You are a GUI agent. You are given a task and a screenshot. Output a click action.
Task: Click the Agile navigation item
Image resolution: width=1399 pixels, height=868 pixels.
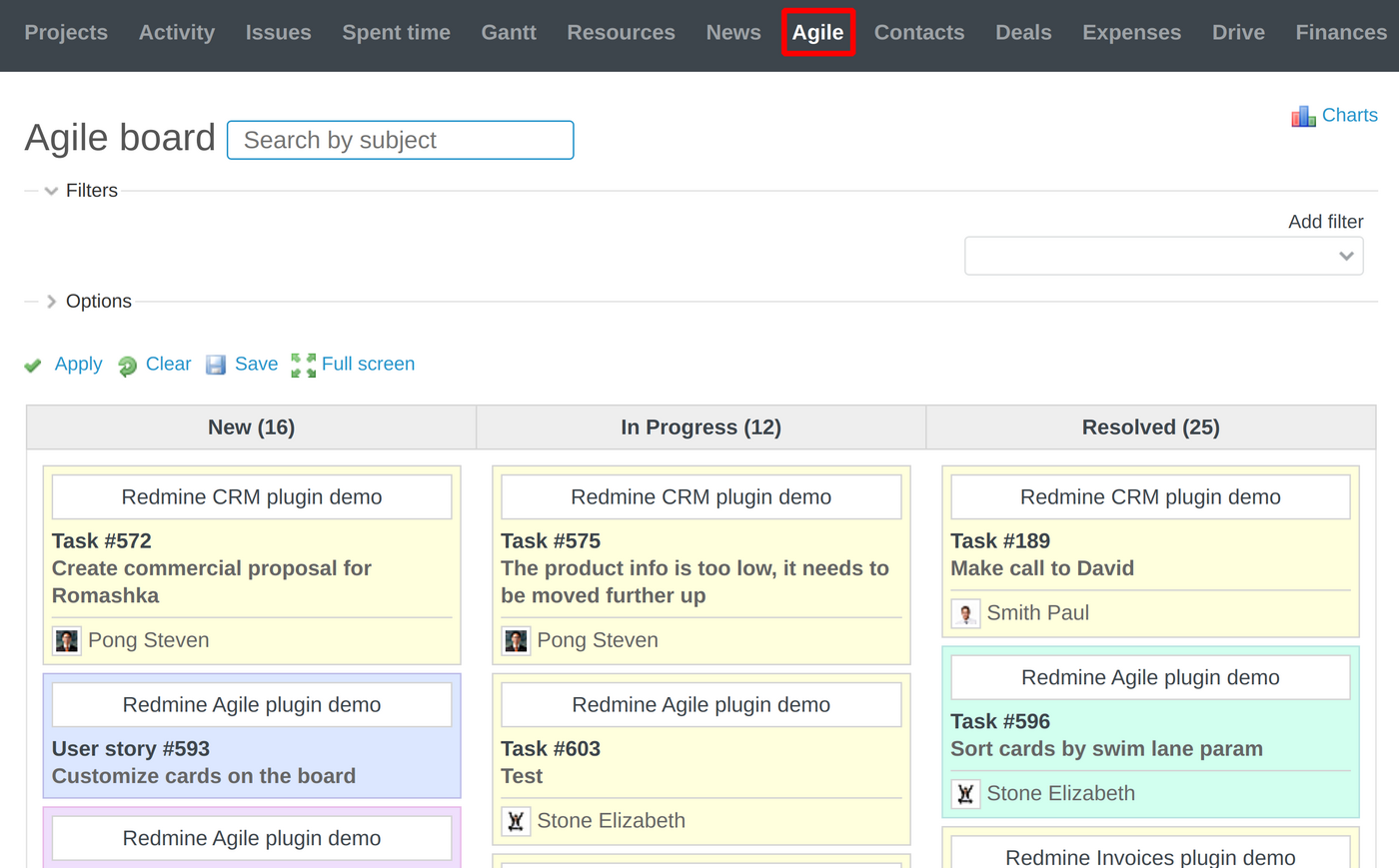pyautogui.click(x=818, y=32)
